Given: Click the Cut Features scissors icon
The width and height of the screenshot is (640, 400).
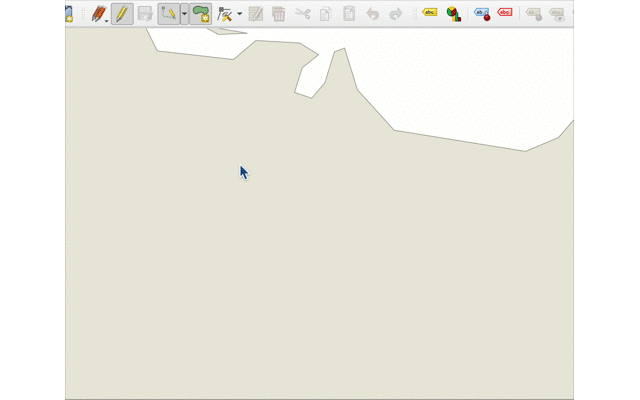Looking at the screenshot, I should (x=302, y=14).
